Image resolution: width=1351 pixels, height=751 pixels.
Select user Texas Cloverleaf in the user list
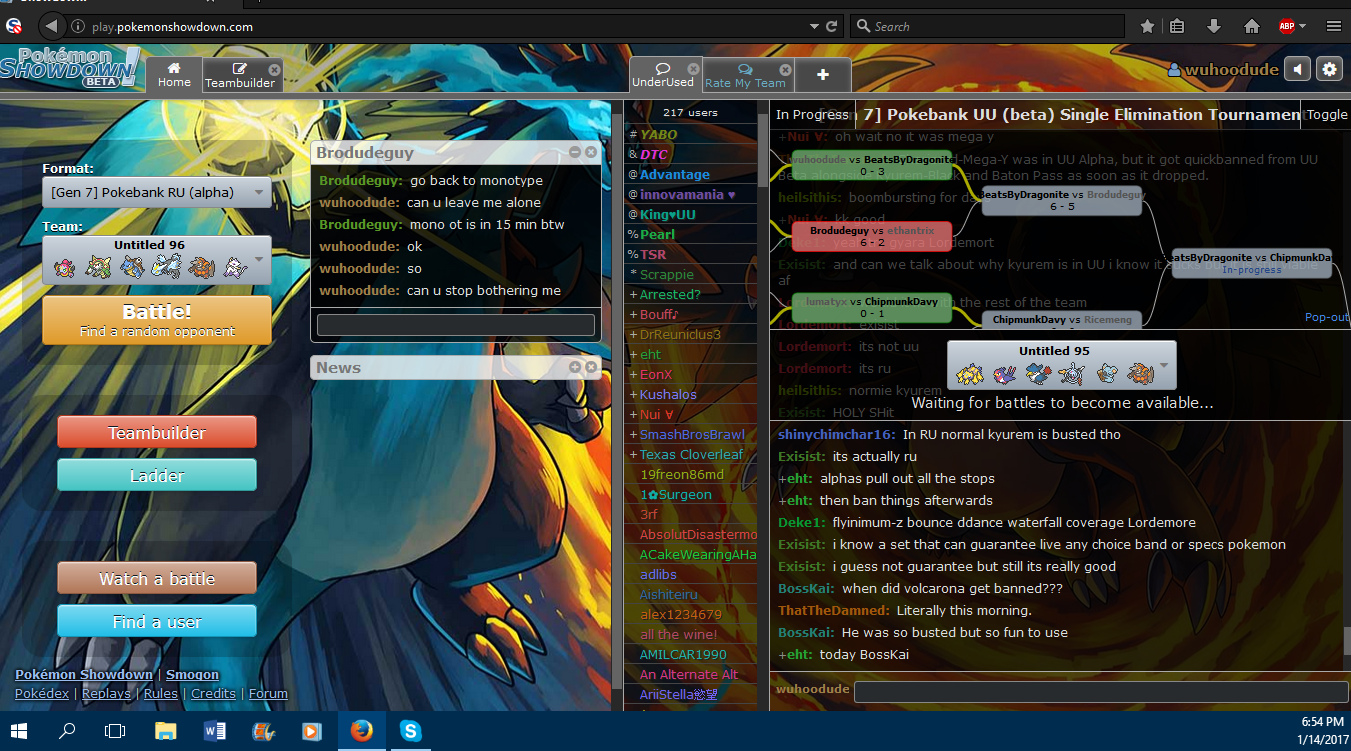(691, 454)
